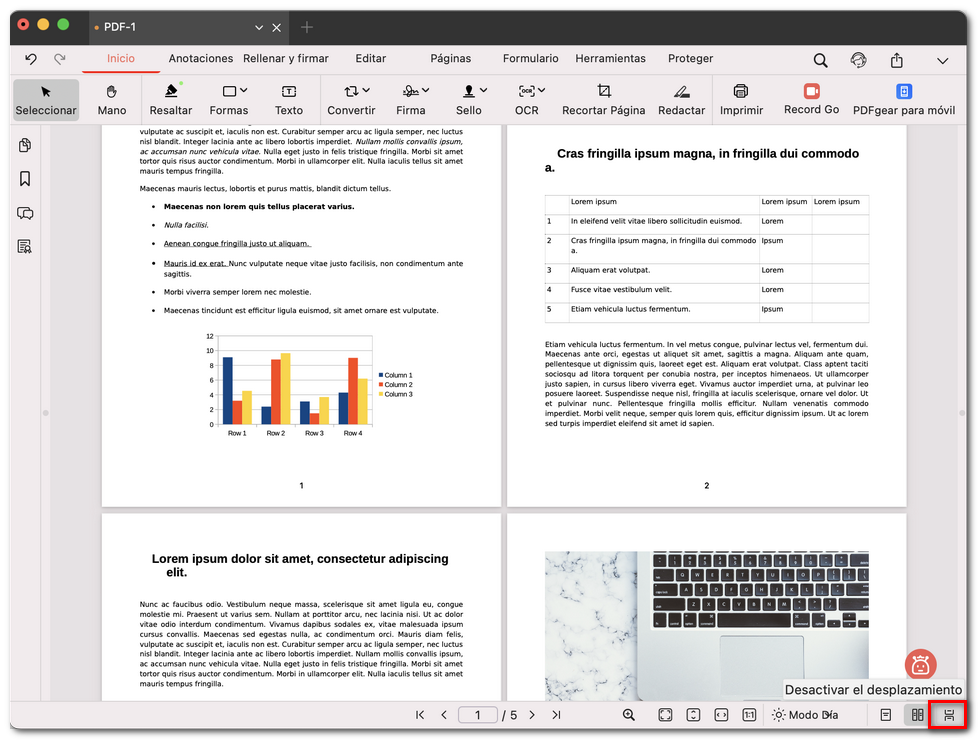This screenshot has width=978, height=740.
Task: Click the Mano hand tool
Action: coord(112,99)
